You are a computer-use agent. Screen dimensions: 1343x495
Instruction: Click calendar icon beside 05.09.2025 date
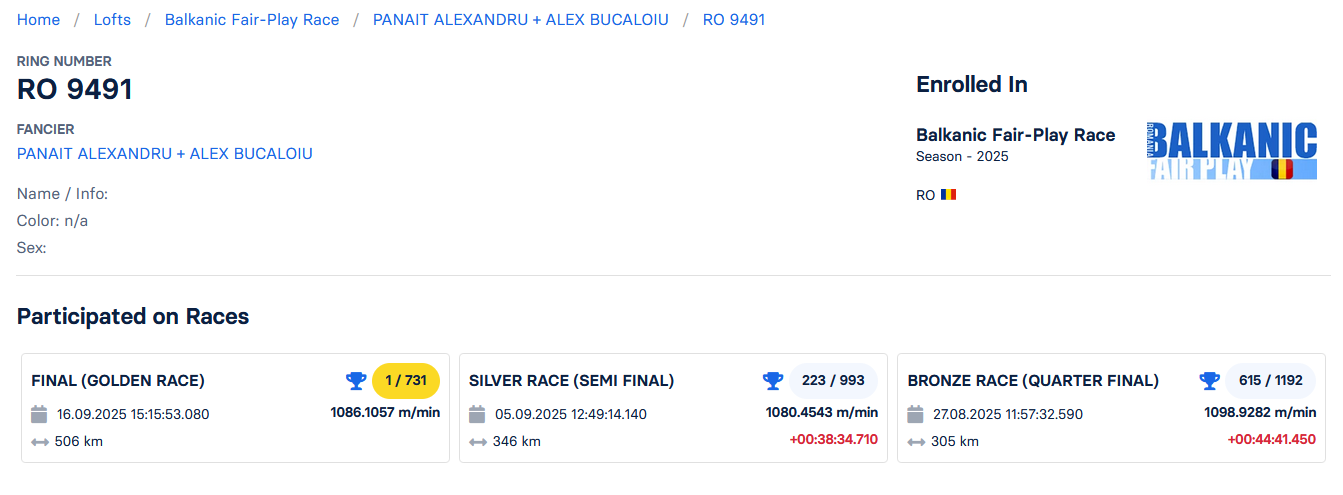477,414
